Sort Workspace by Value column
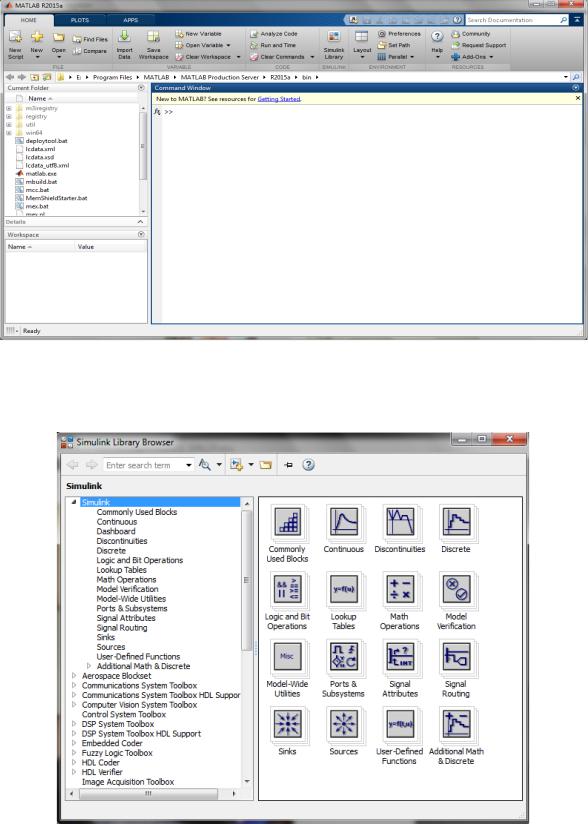This screenshot has height=824, width=588. (x=86, y=246)
